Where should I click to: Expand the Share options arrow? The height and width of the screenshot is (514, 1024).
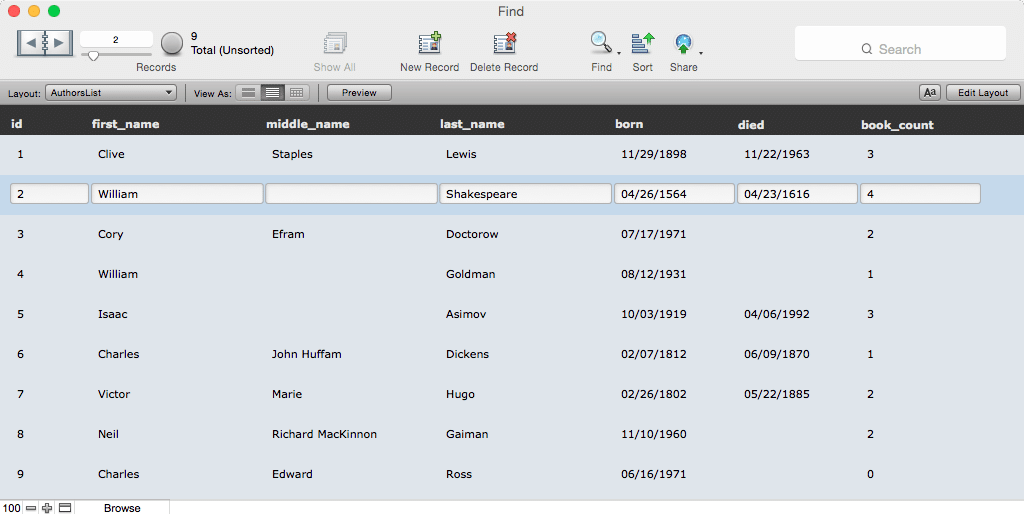coord(701,54)
